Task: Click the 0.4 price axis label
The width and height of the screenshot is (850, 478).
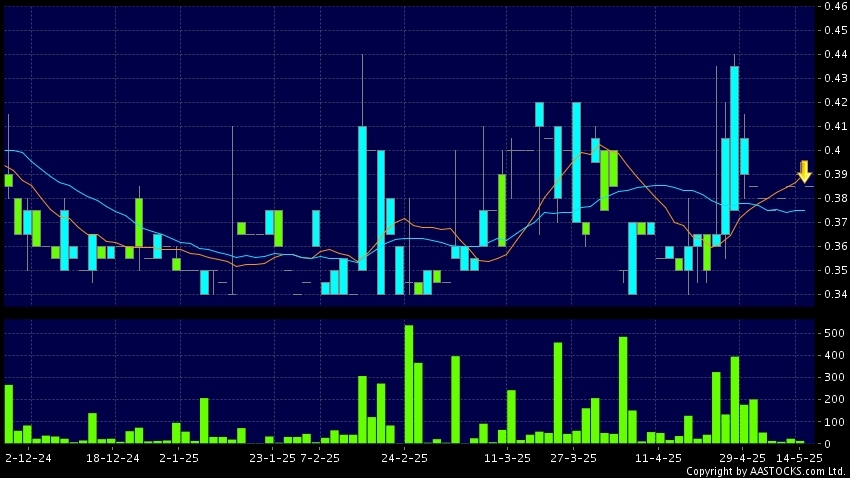Action: 833,150
